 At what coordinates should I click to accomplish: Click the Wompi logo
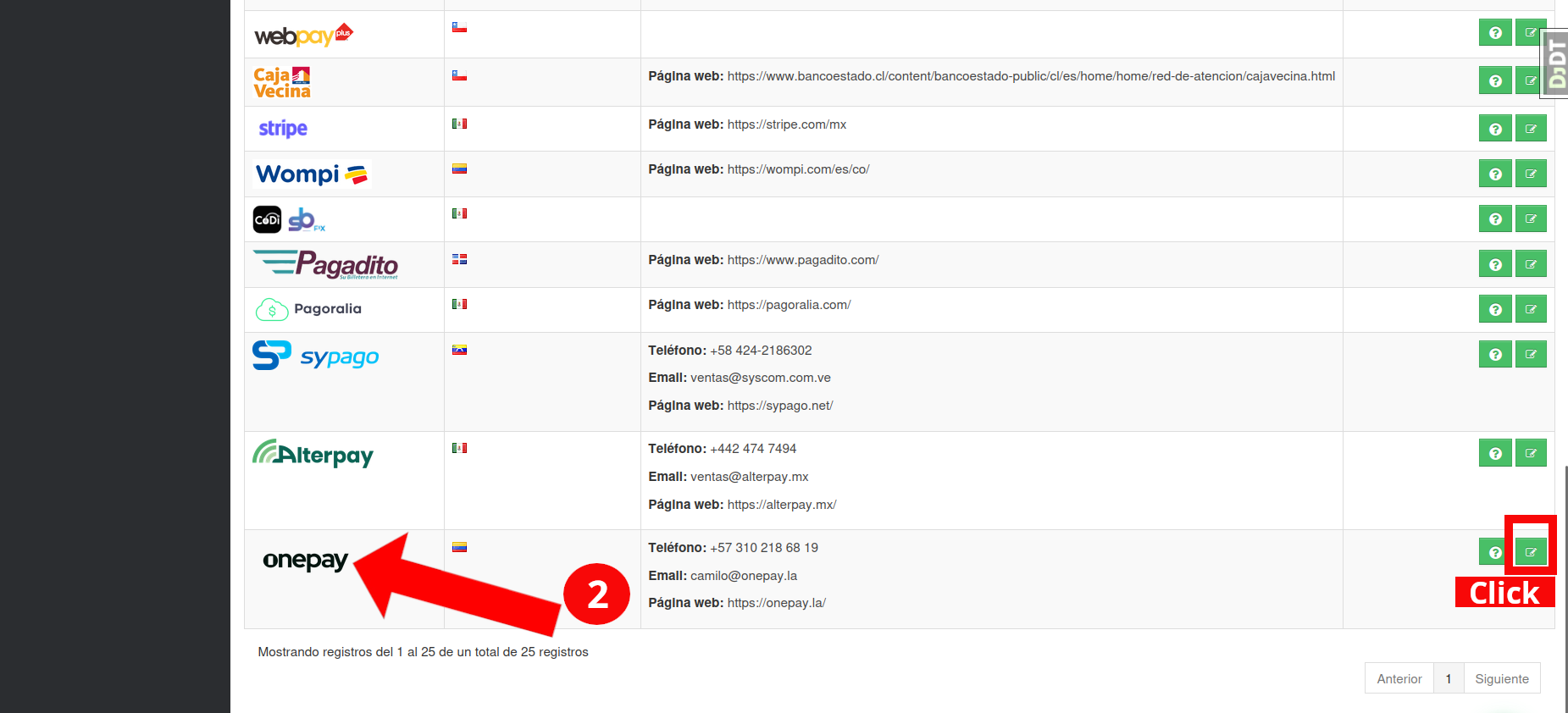pos(311,174)
